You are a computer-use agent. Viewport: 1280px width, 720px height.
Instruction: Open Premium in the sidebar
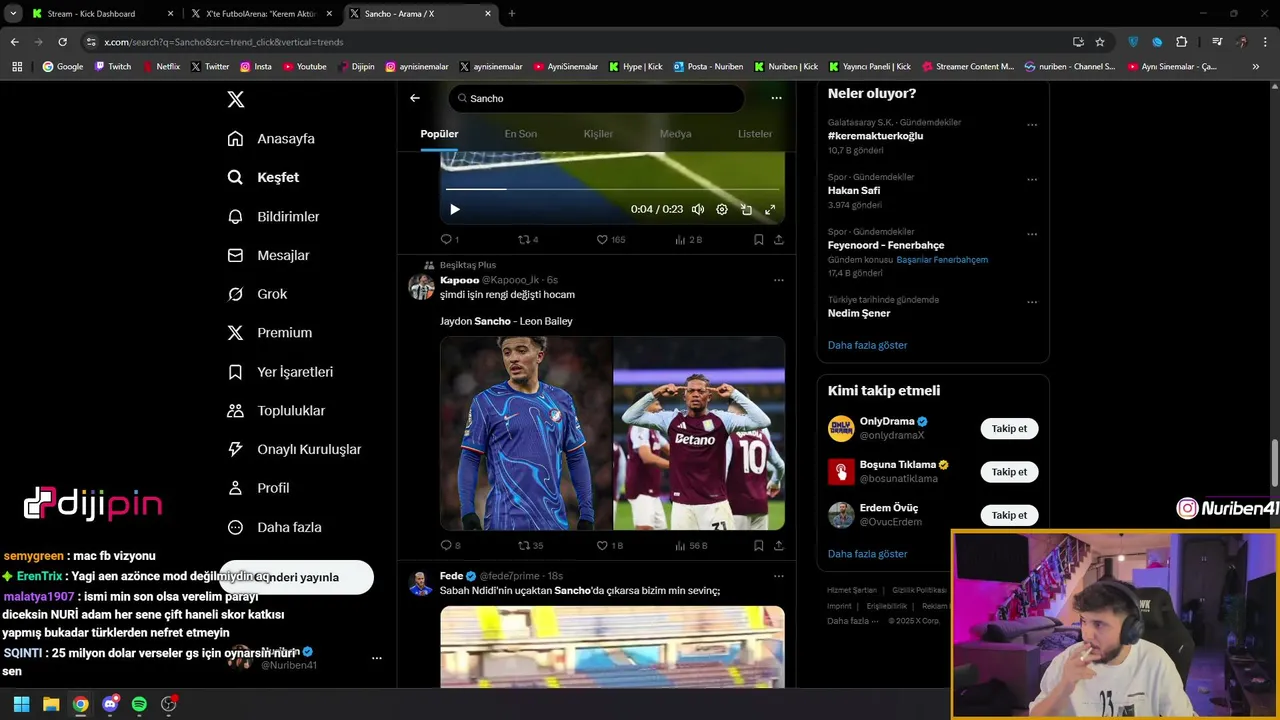pyautogui.click(x=269, y=333)
